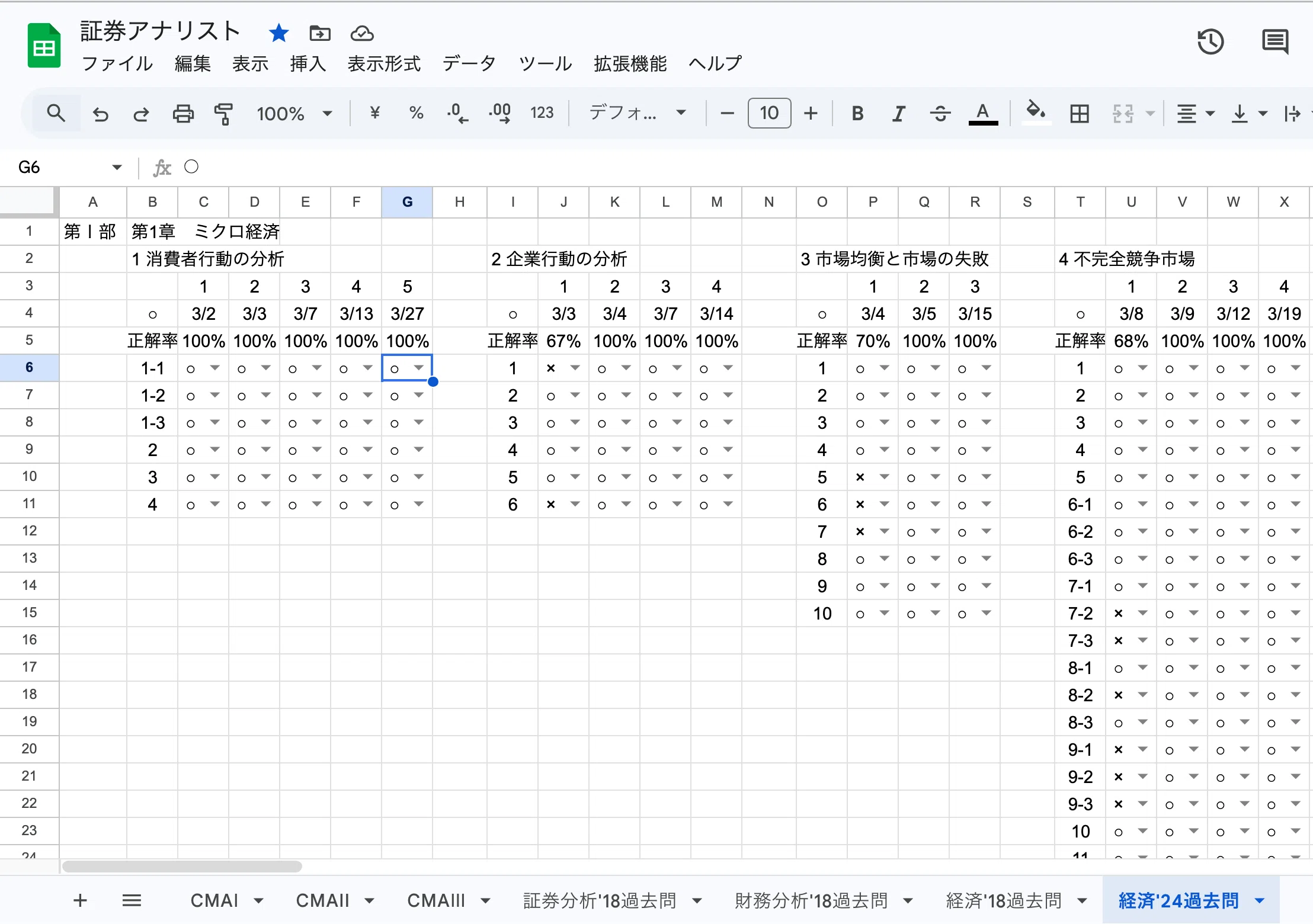Click the undo arrow icon
The image size is (1313, 924).
(101, 114)
